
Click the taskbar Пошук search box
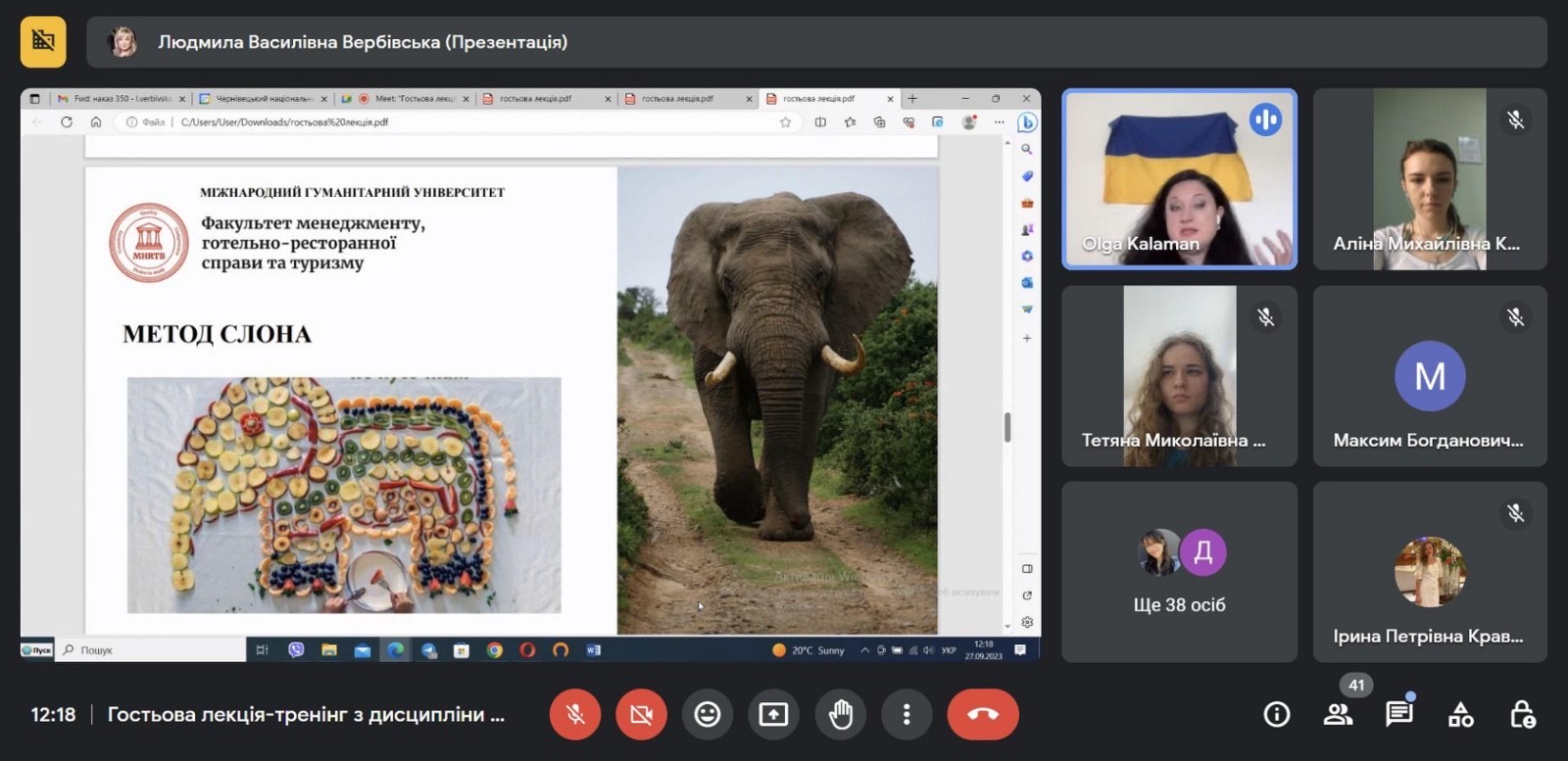pyautogui.click(x=151, y=650)
